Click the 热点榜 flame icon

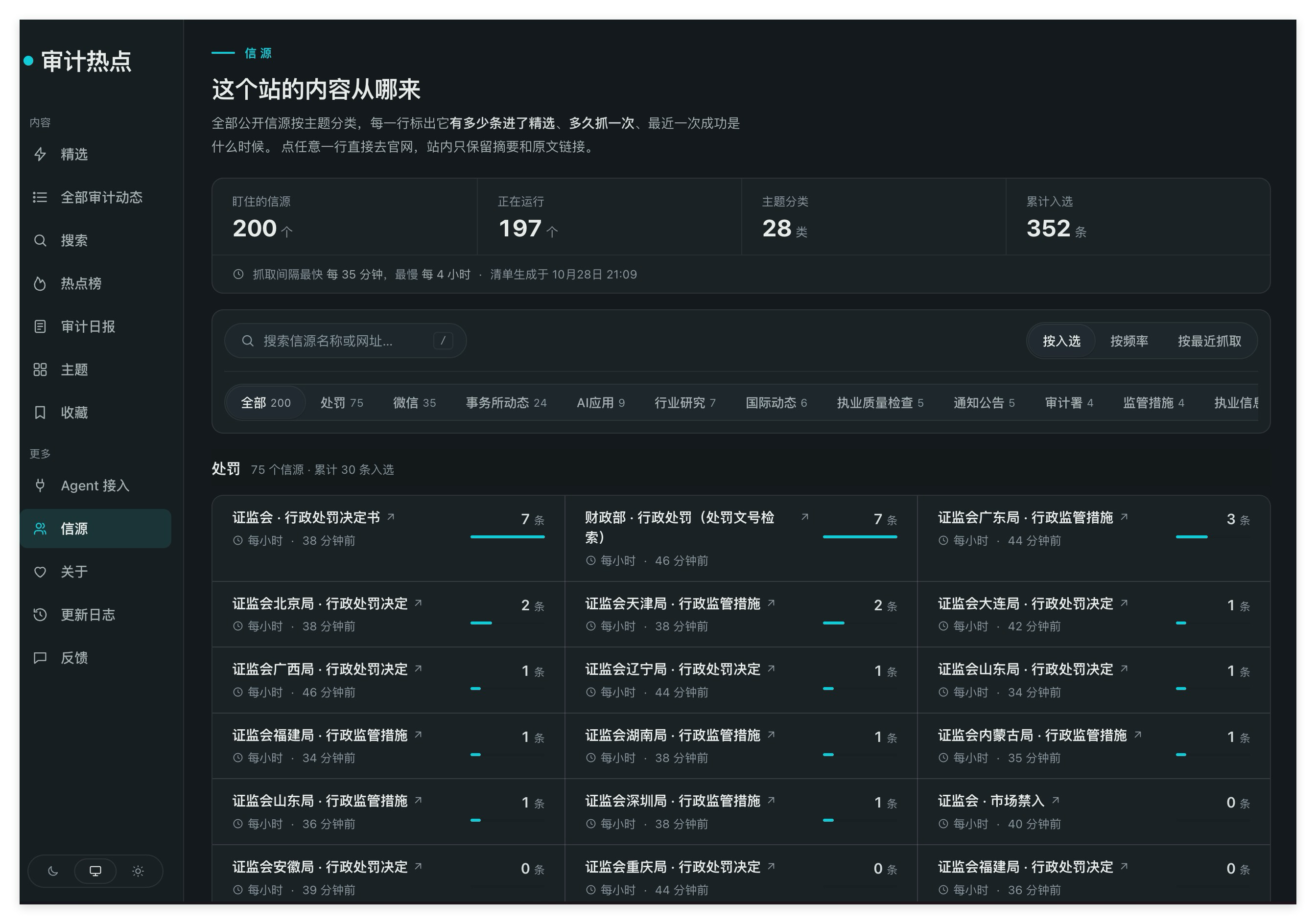40,283
